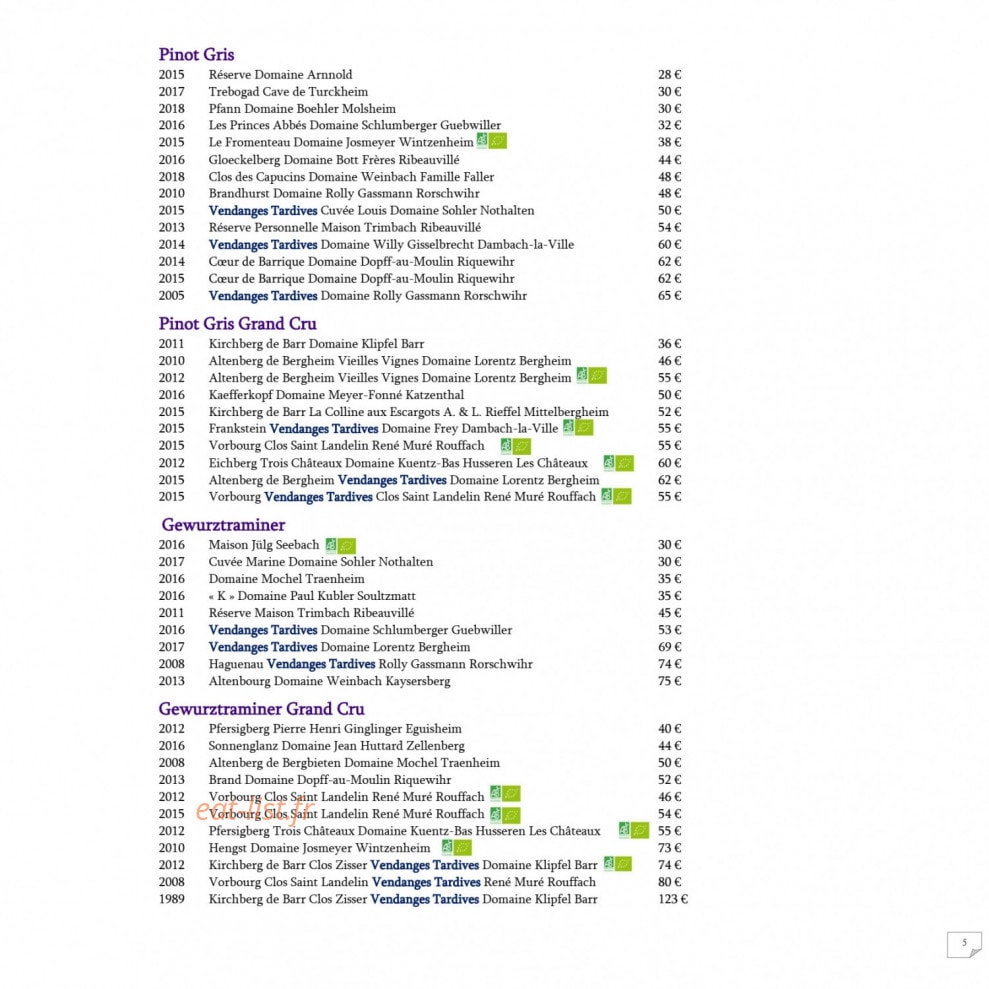Click Réserve Domaine Arnnold wine entry
Viewport: 989px width, 989px height.
[x=281, y=74]
